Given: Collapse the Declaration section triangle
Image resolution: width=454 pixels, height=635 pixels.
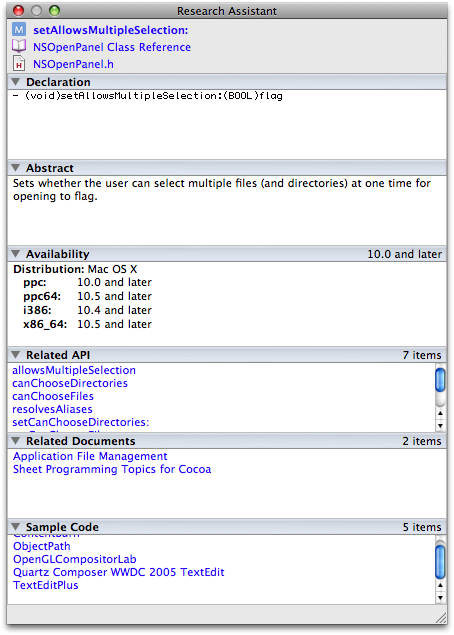Looking at the screenshot, I should coord(16,81).
